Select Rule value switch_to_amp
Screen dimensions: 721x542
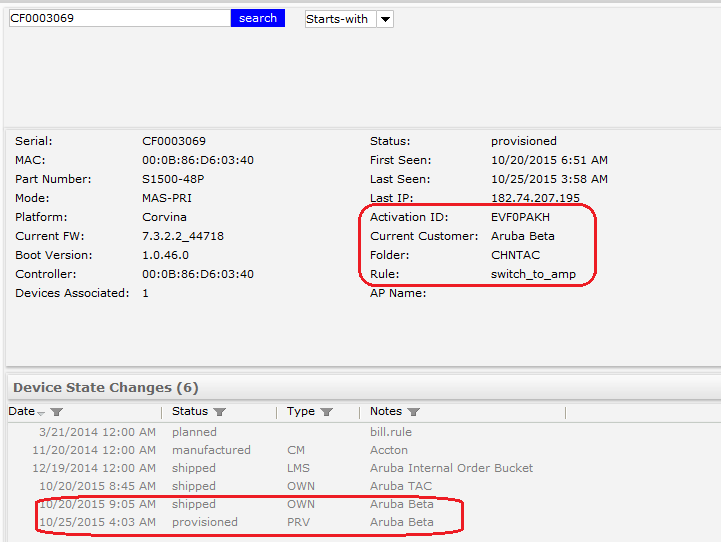point(533,274)
